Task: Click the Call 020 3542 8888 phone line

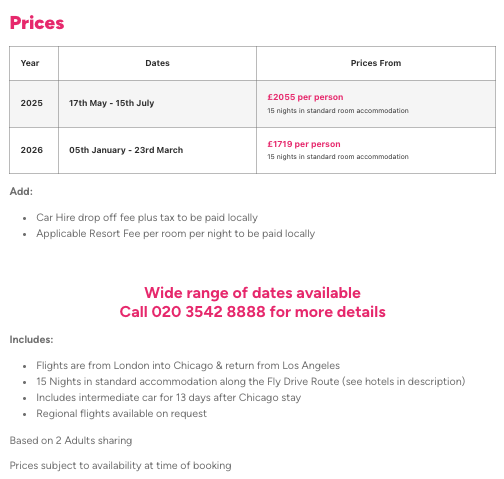Action: coord(252,312)
